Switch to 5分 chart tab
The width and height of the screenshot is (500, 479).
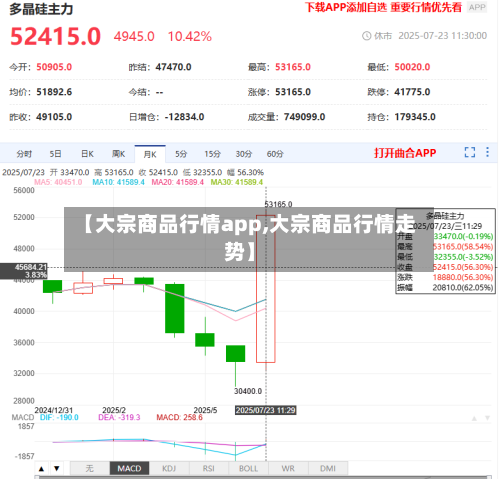coord(181,154)
